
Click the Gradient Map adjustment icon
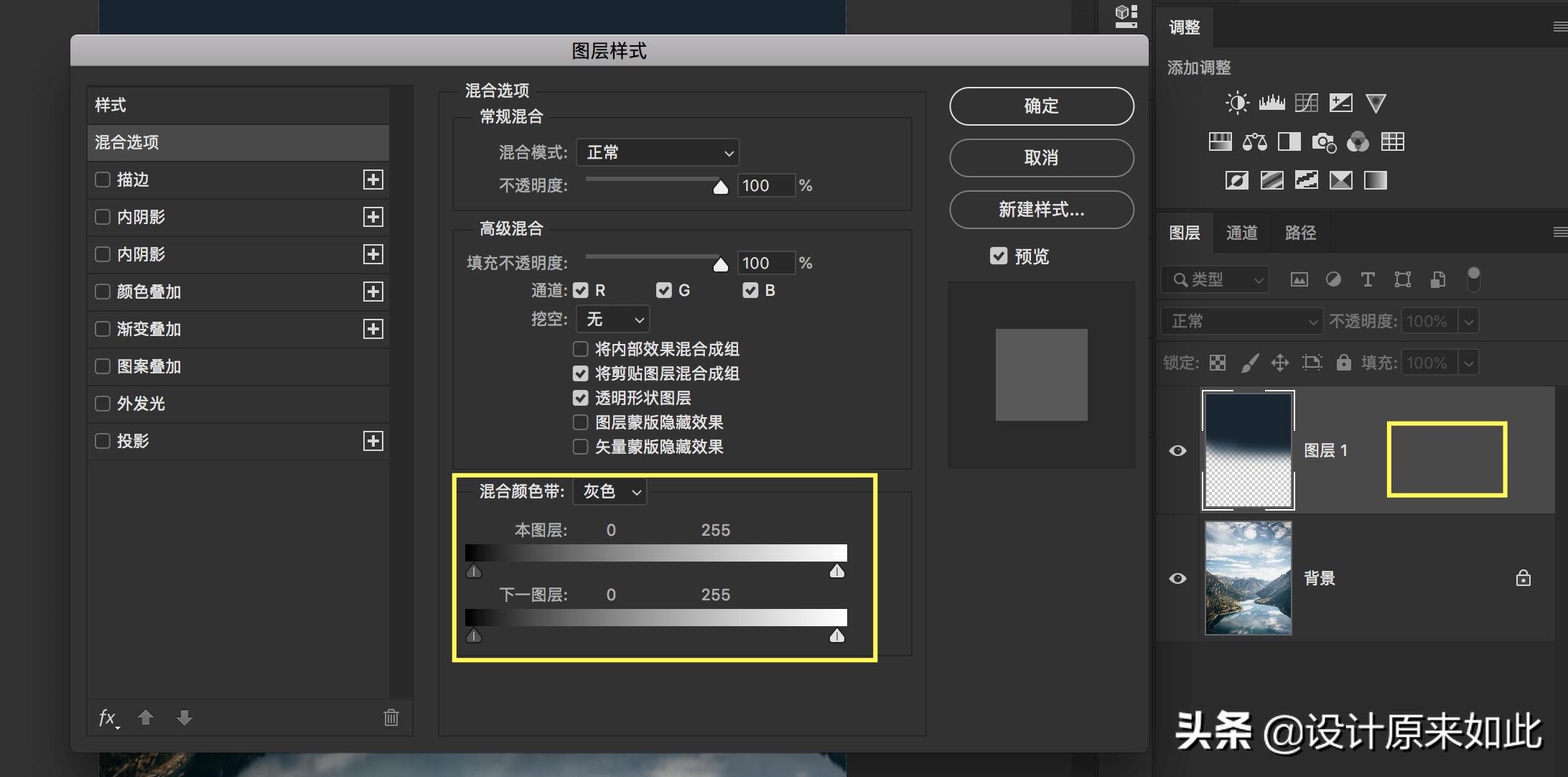(1340, 180)
